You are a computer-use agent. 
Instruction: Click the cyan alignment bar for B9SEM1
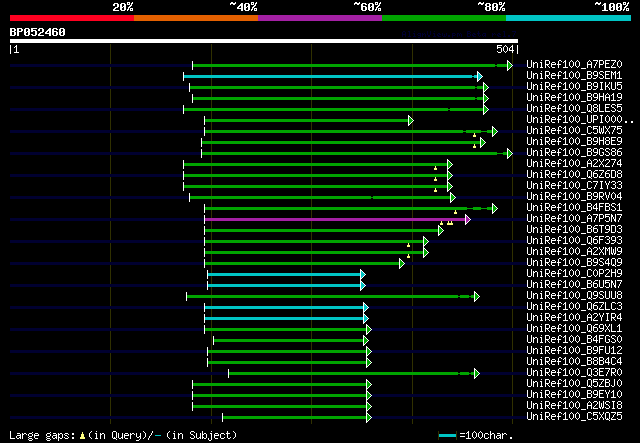coord(333,76)
